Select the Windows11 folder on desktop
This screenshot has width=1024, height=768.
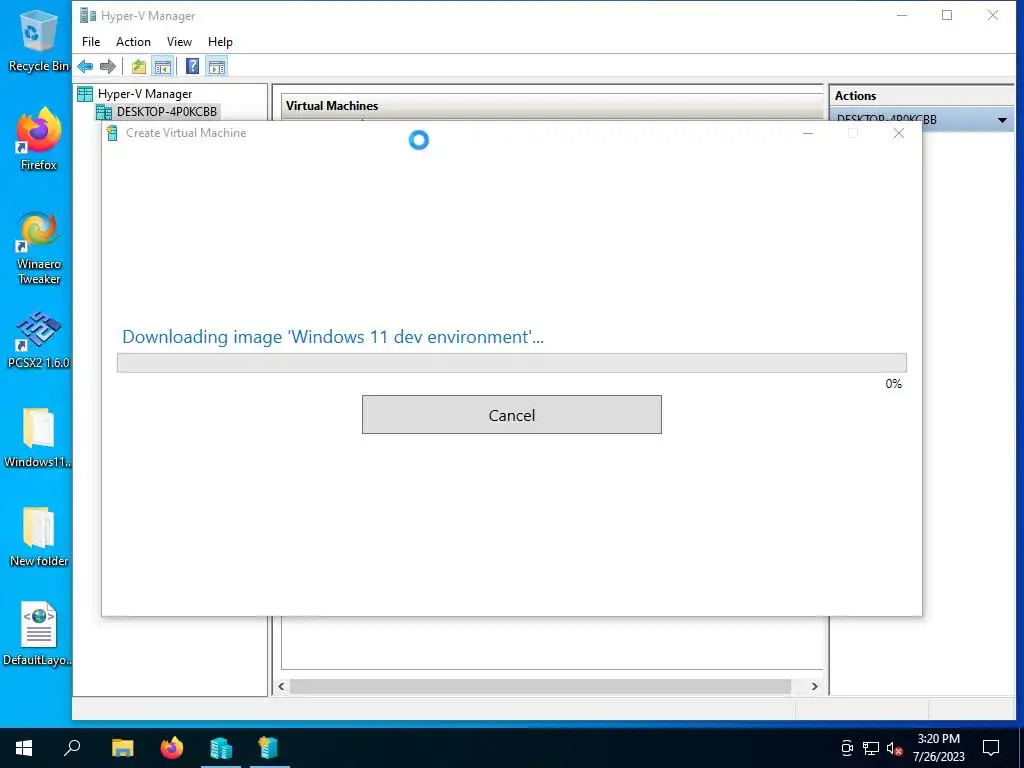38,438
